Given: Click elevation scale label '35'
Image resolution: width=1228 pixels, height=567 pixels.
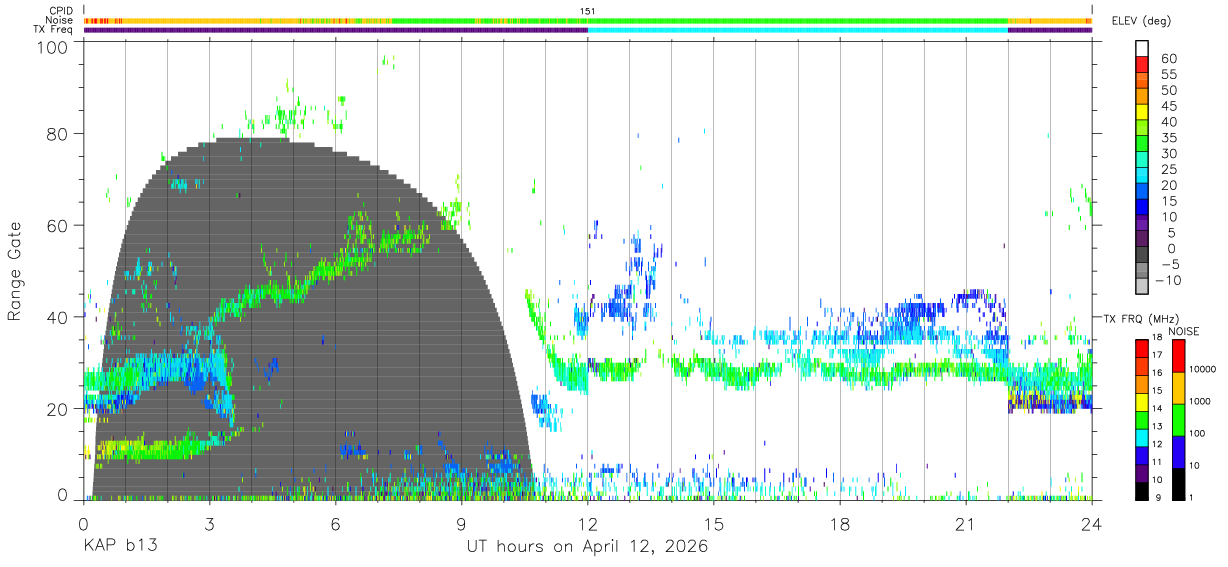Looking at the screenshot, I should [x=1169, y=138].
